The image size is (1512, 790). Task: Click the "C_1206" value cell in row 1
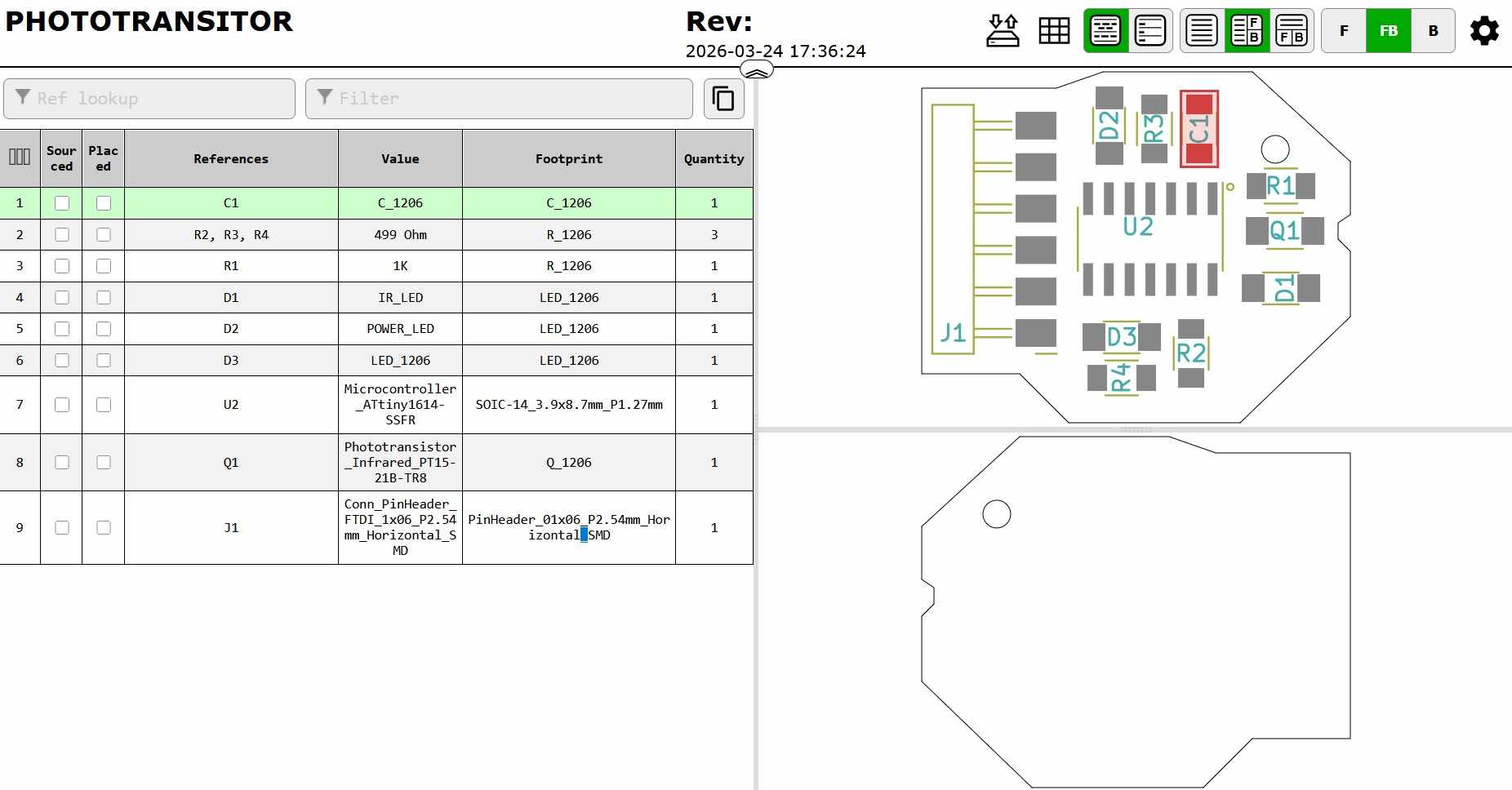(x=400, y=203)
